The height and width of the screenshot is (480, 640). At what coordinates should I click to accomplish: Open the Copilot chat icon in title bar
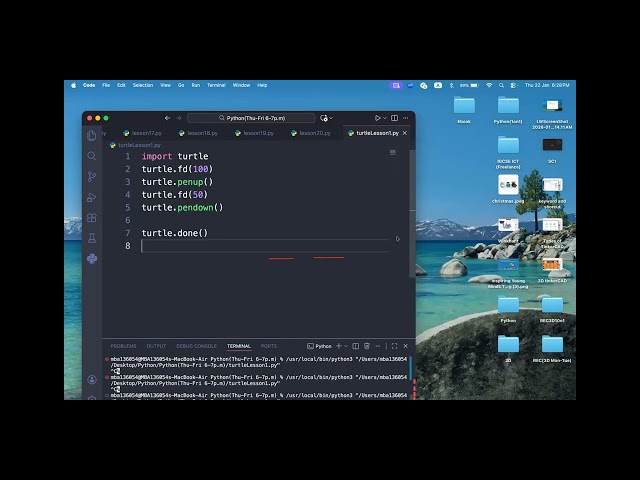(x=324, y=118)
